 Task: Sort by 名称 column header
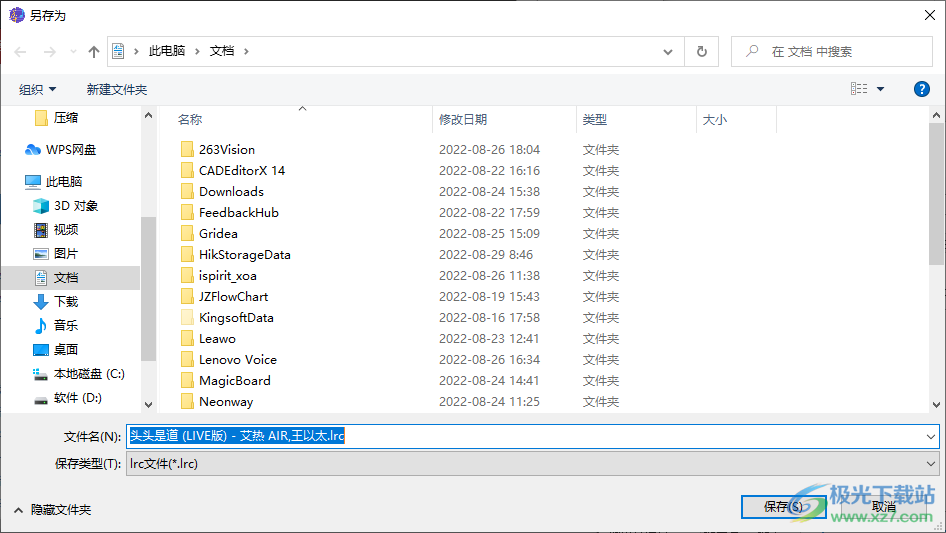190,120
